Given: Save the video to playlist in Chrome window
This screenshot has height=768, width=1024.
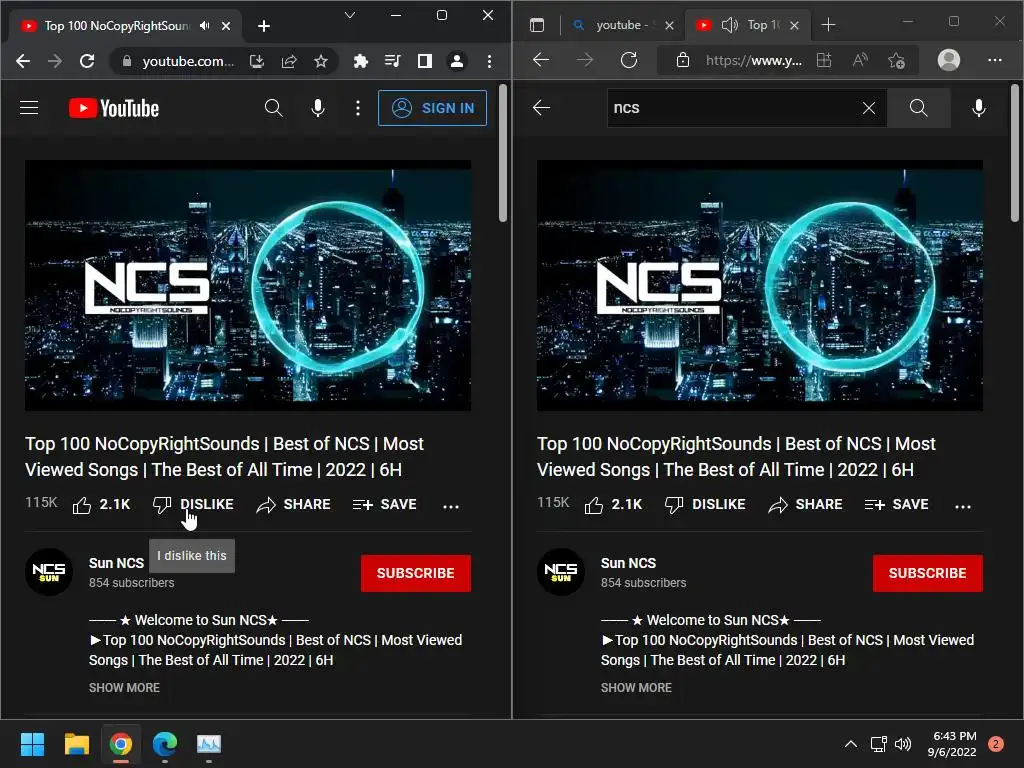Looking at the screenshot, I should (x=385, y=505).
